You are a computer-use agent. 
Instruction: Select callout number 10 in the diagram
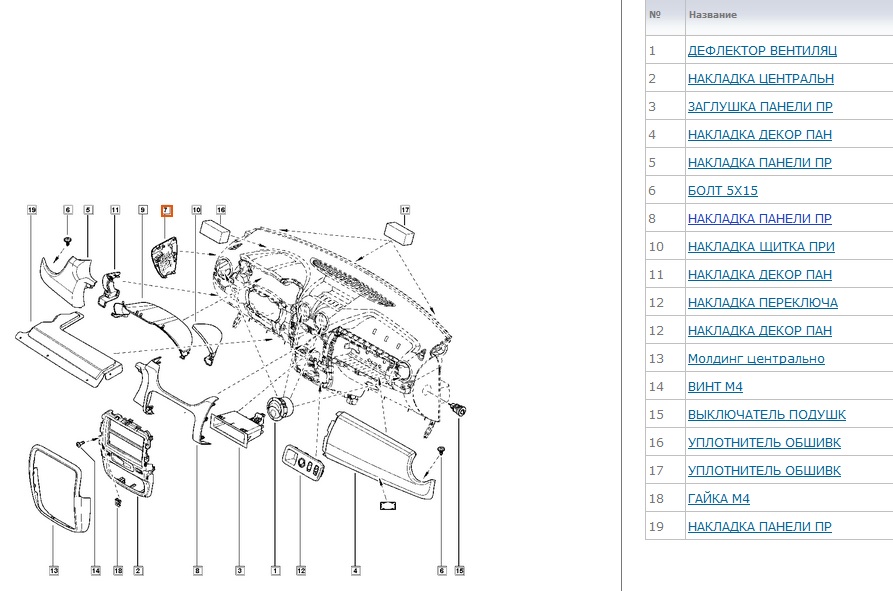click(x=196, y=210)
